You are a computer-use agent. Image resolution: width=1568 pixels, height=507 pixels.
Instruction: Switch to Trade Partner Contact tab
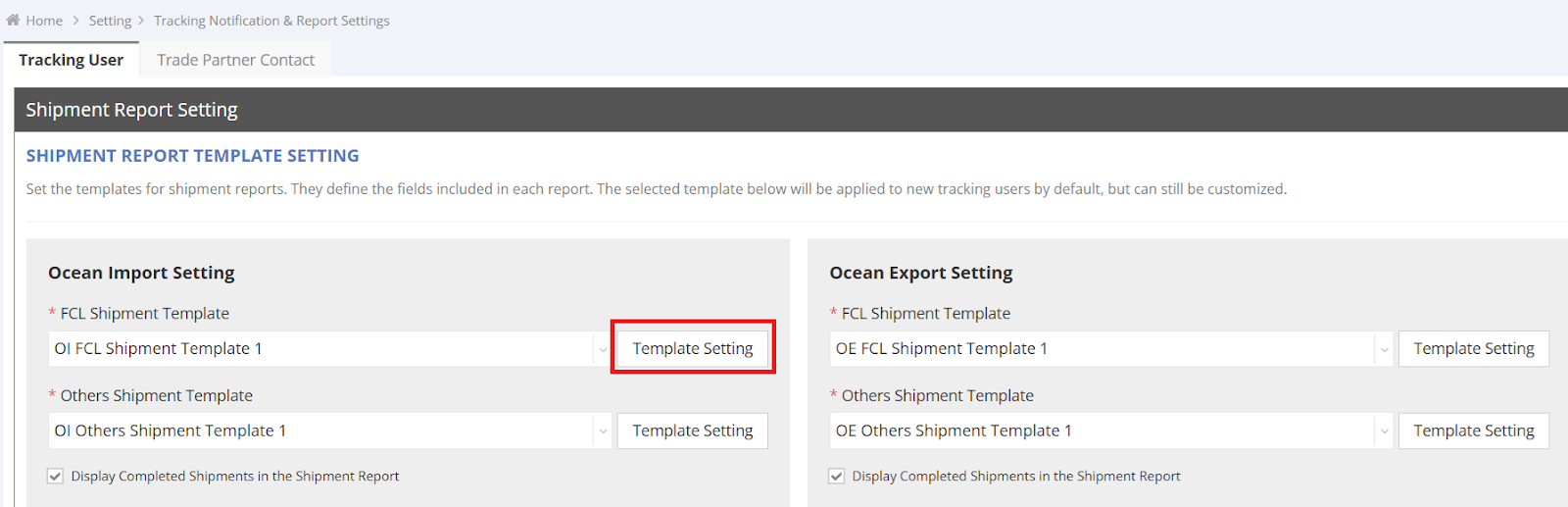pyautogui.click(x=235, y=60)
